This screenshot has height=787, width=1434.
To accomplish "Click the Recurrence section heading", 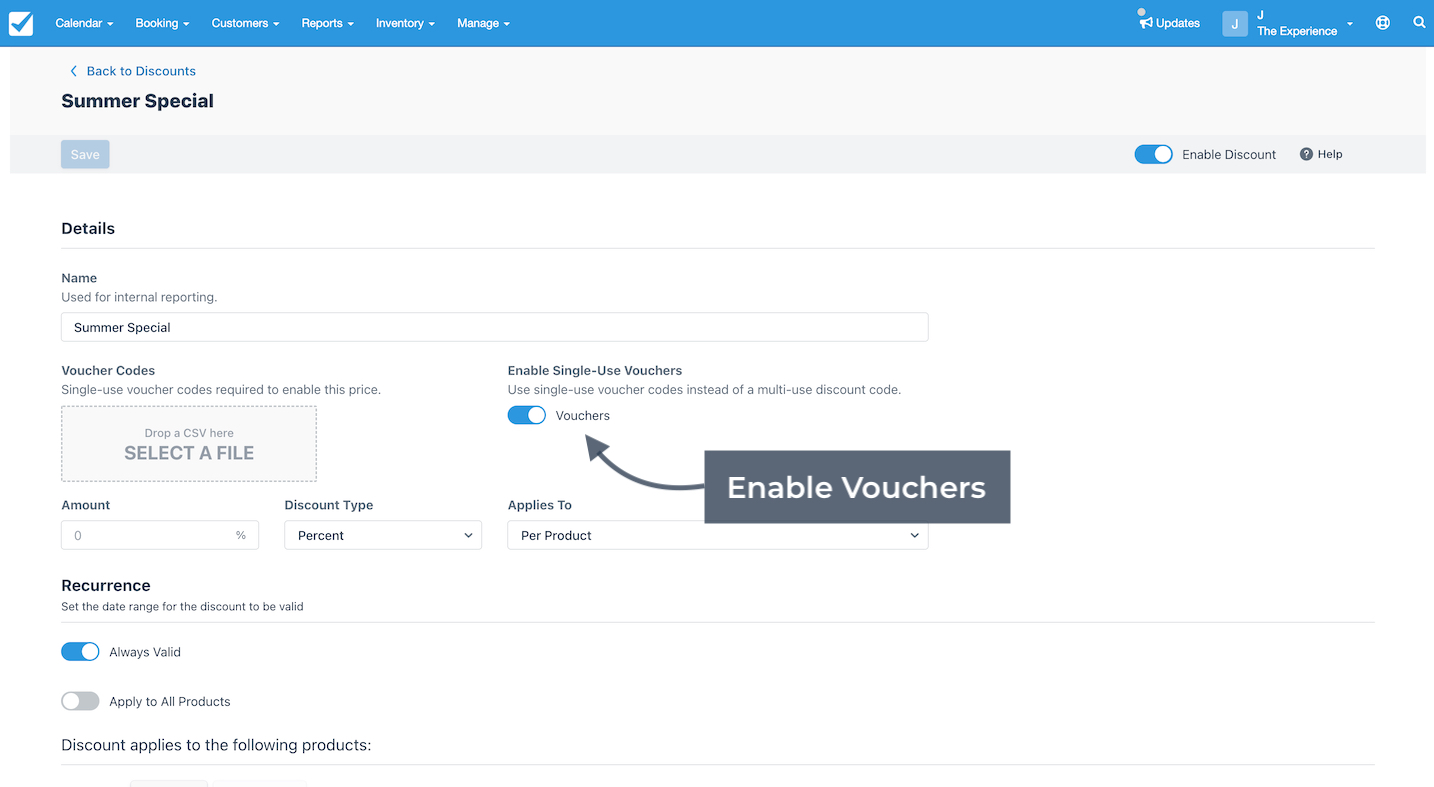I will click(106, 585).
